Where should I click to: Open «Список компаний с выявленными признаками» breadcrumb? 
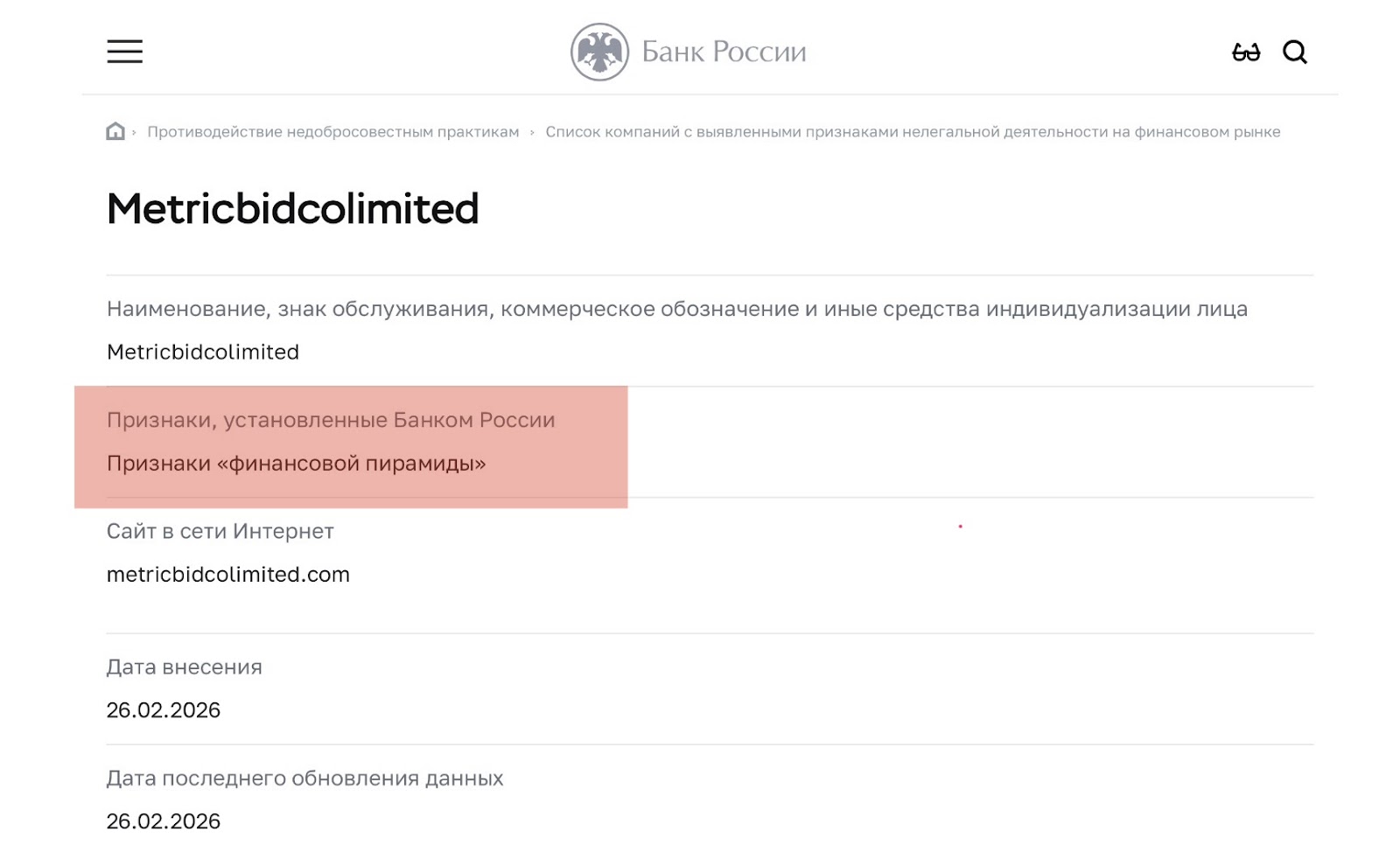[x=912, y=132]
